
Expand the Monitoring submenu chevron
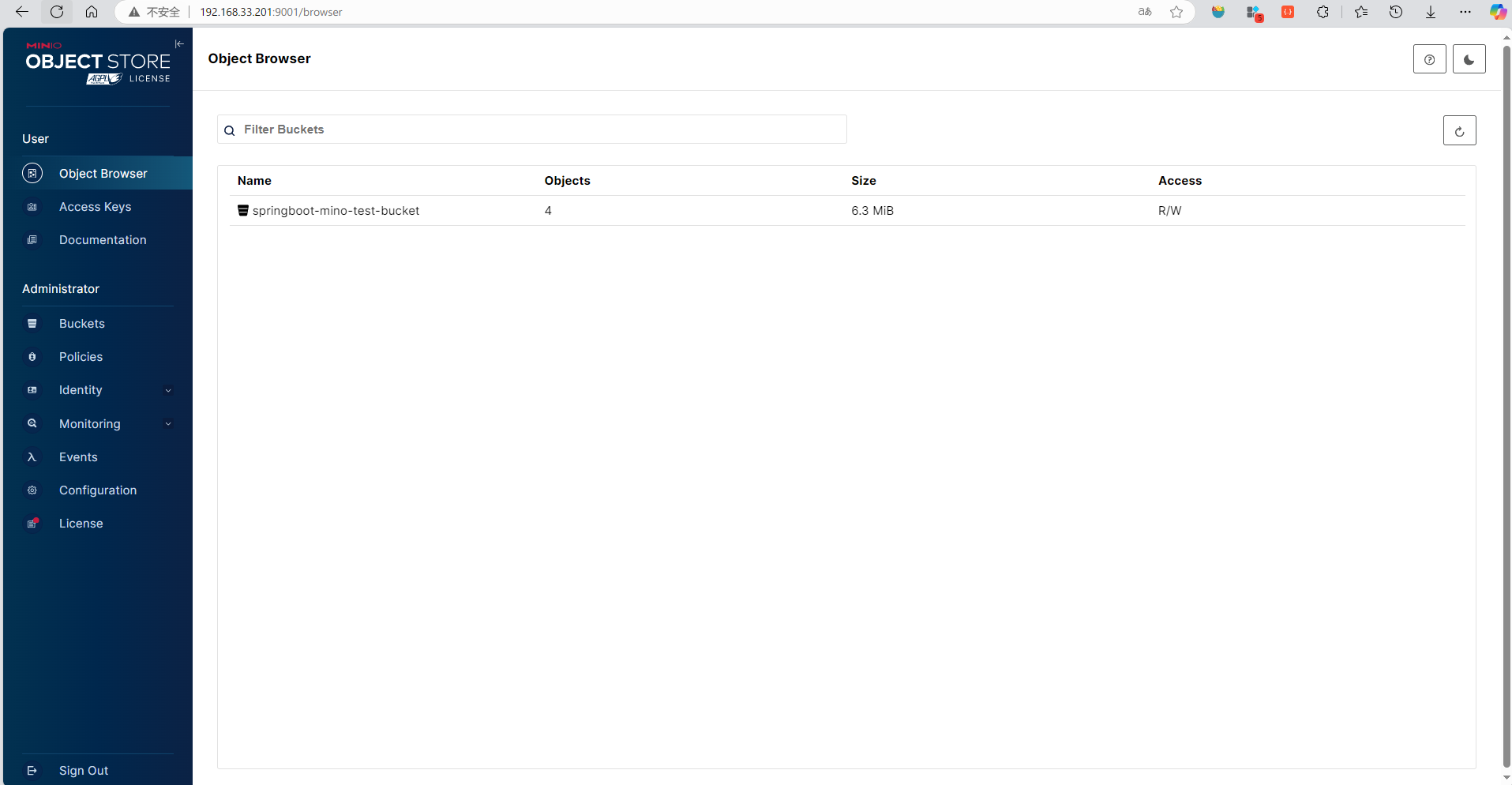(168, 424)
